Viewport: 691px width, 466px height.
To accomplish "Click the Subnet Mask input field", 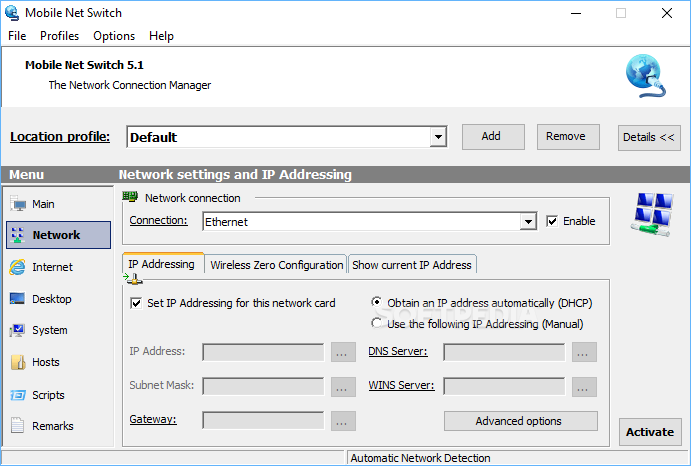I will click(x=263, y=386).
